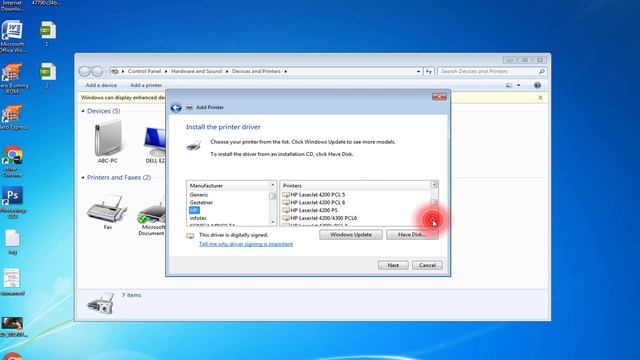The height and width of the screenshot is (360, 640).
Task: Open Nero Express desktop icon
Action: (x=12, y=117)
